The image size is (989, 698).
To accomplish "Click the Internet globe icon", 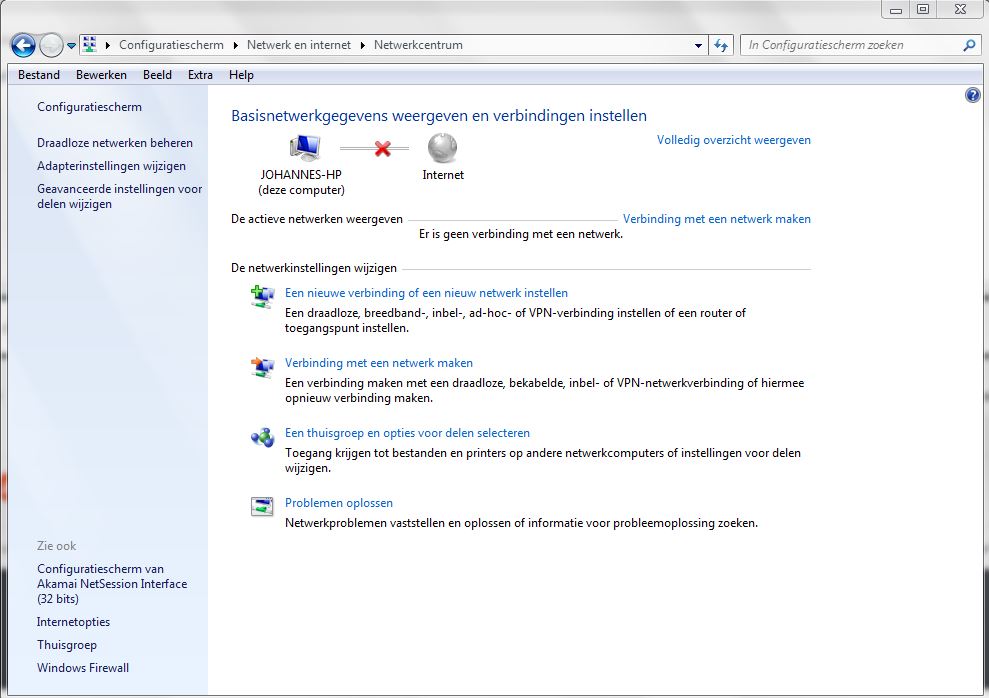I will point(442,148).
